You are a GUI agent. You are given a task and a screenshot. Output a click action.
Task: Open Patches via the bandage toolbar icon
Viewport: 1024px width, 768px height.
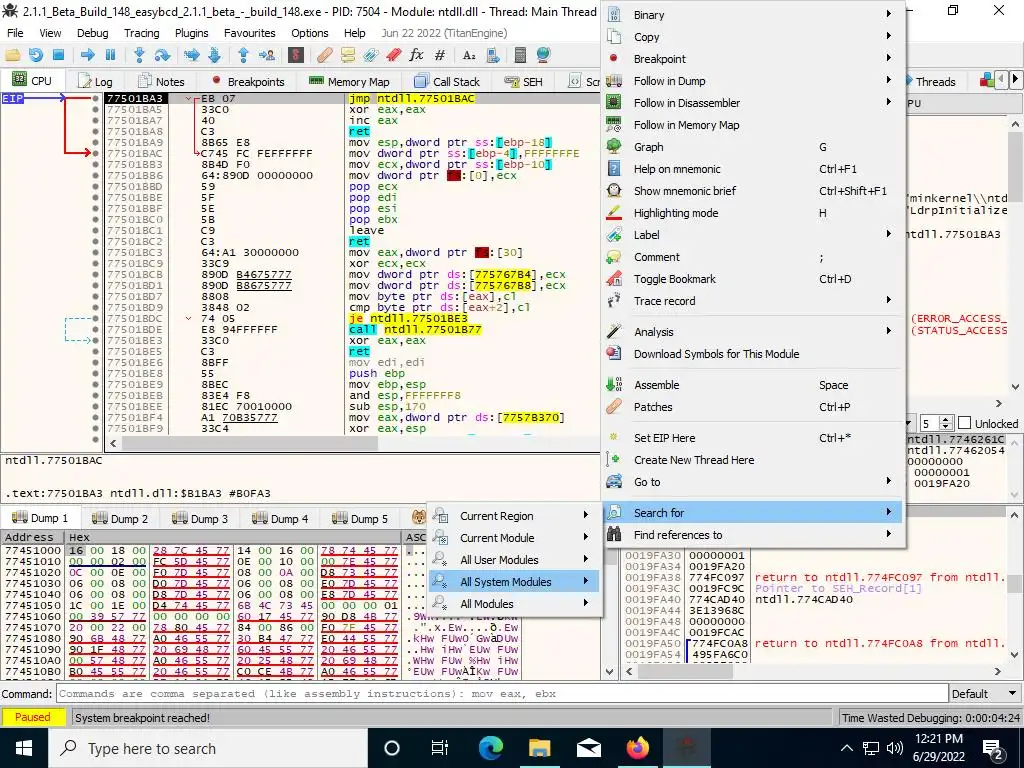click(325, 56)
